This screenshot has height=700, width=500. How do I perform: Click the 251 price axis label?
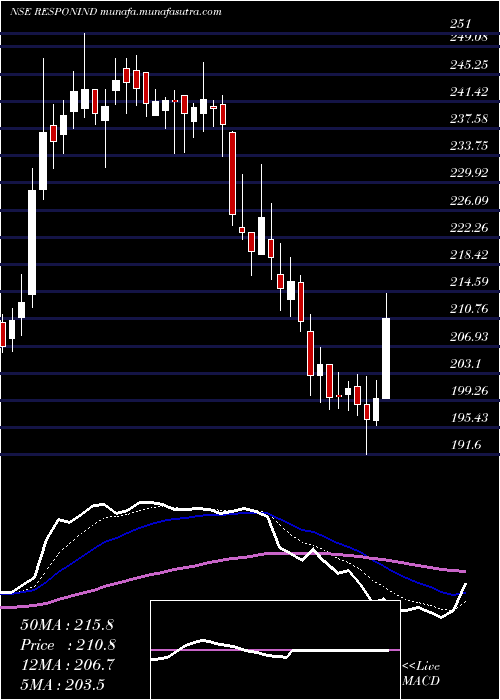[x=460, y=25]
